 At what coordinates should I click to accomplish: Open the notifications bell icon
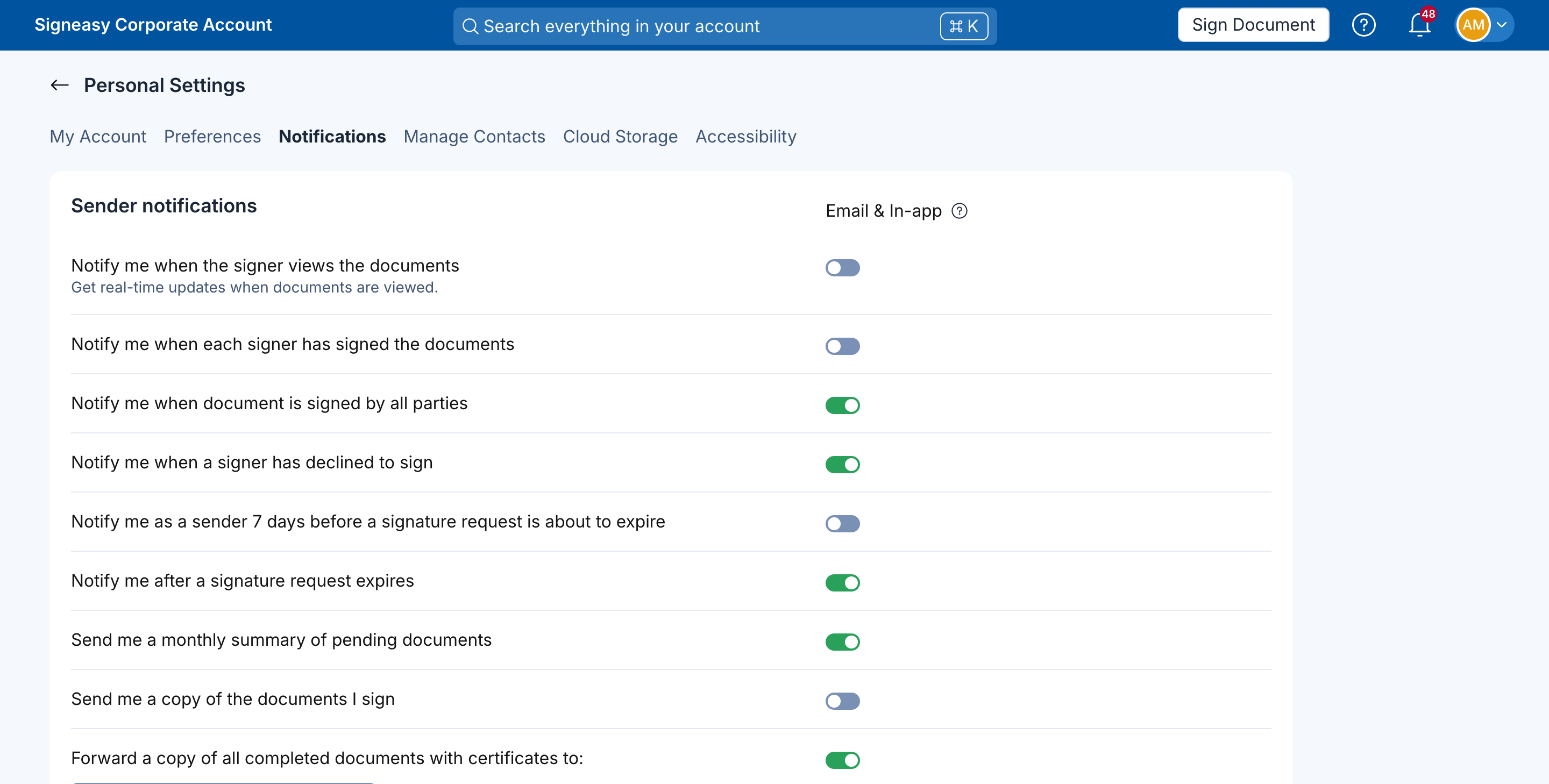tap(1420, 25)
